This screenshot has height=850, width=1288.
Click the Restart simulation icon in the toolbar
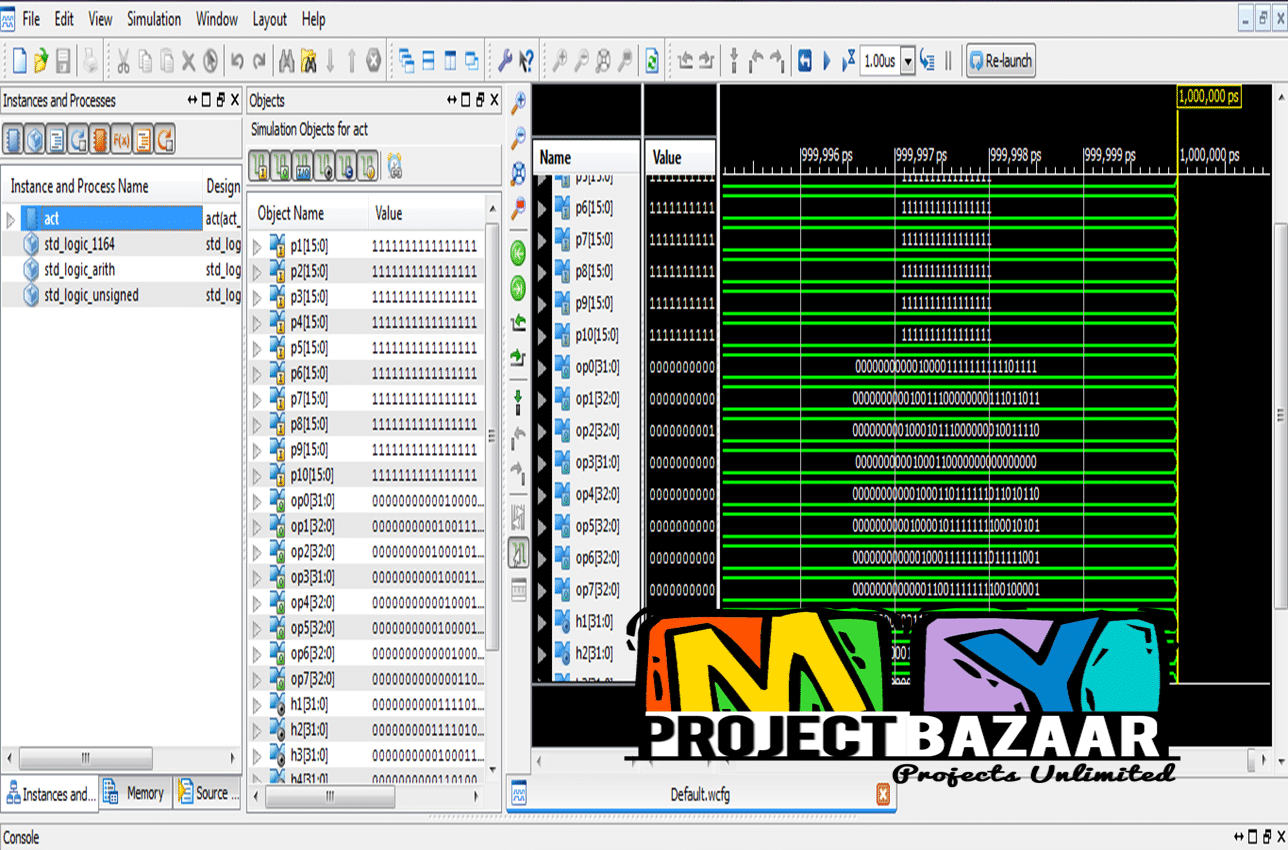[805, 61]
